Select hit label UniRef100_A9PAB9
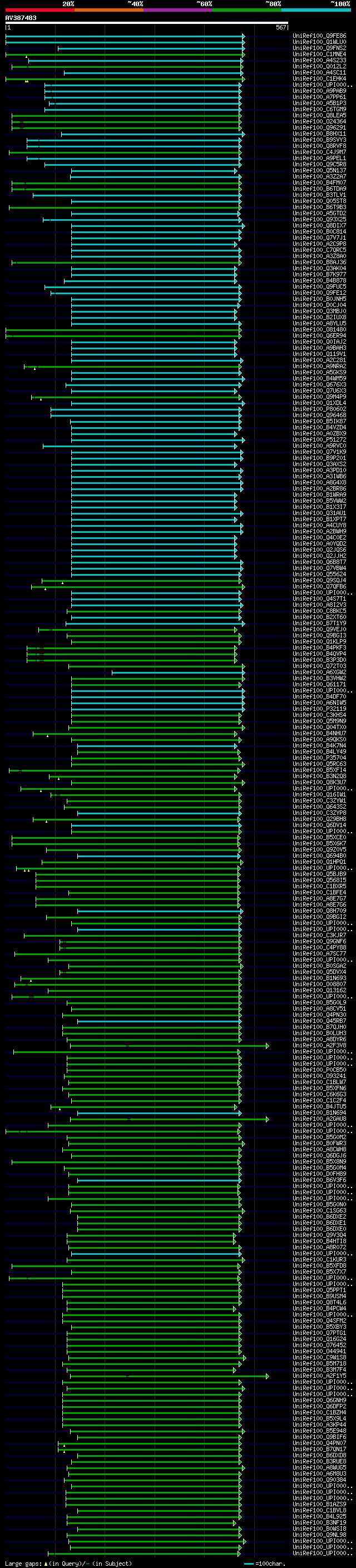 coord(319,91)
